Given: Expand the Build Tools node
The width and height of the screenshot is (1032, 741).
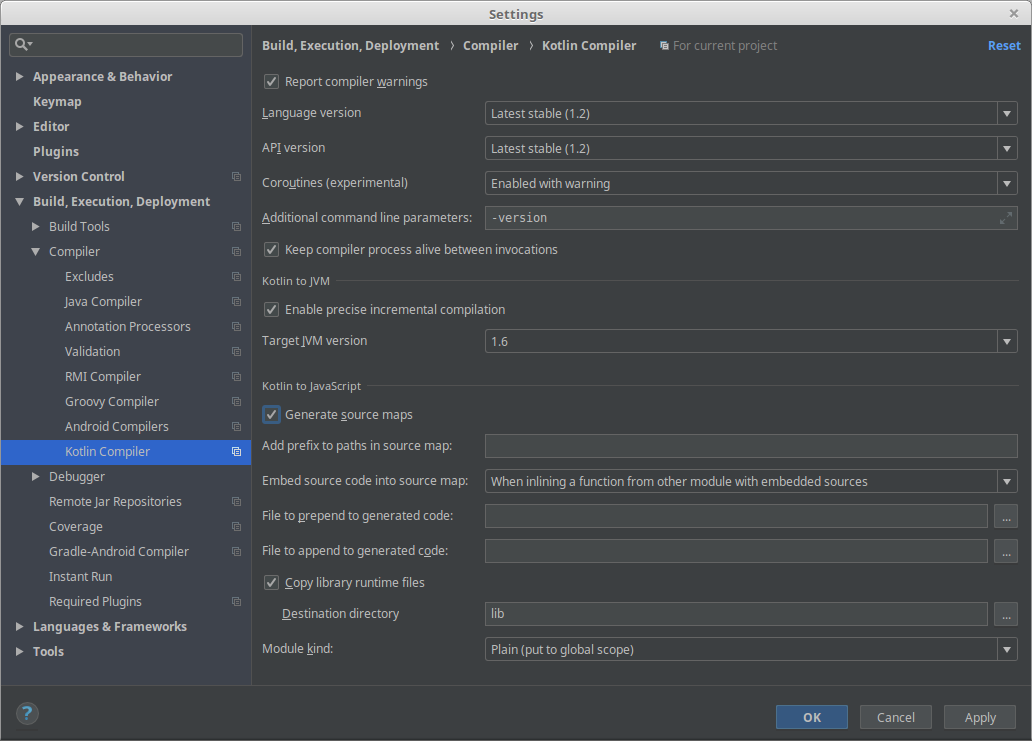Looking at the screenshot, I should click(x=36, y=226).
